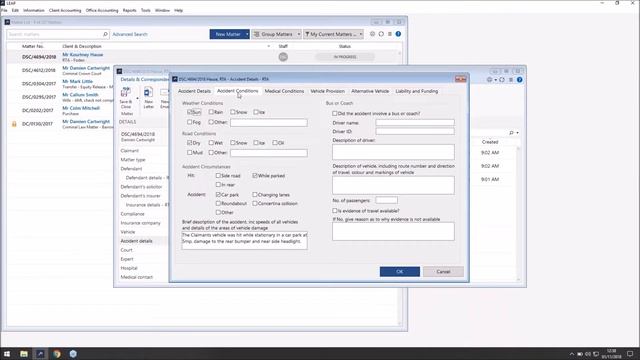
Task: Switch to Accident Details tab
Action: (x=194, y=91)
